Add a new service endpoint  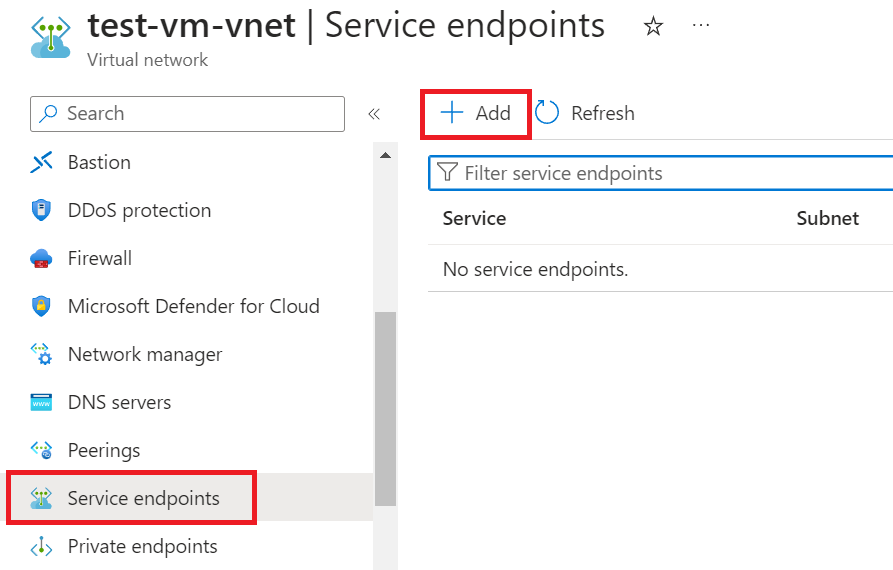476,113
